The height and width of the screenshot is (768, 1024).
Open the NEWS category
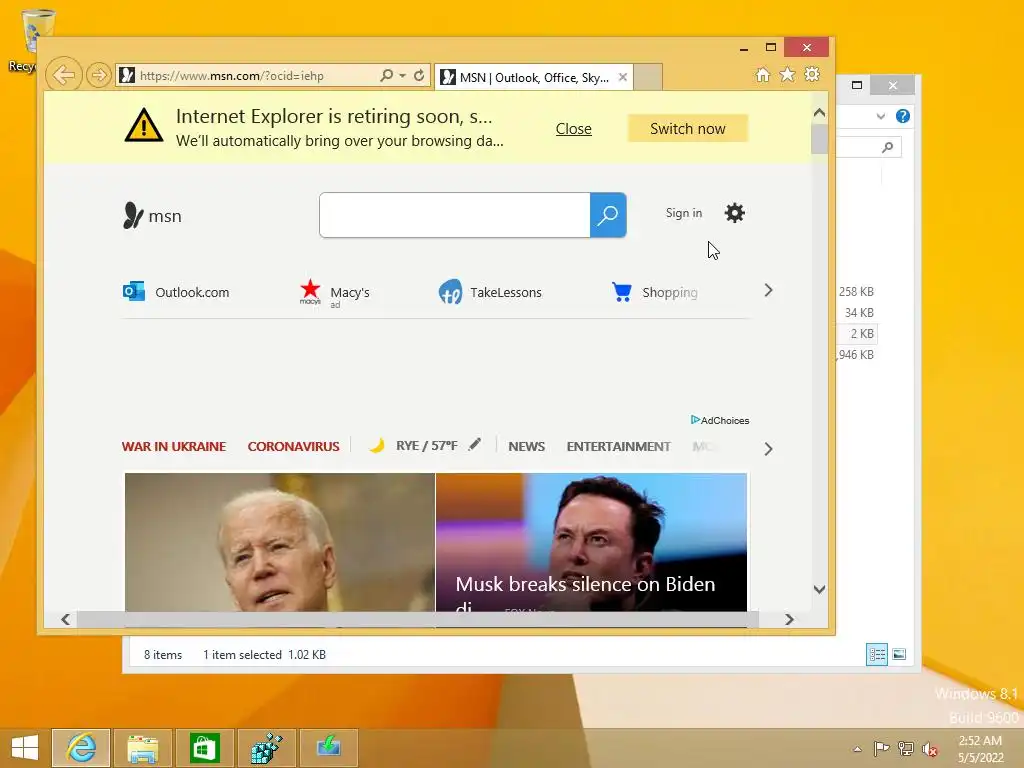[526, 447]
